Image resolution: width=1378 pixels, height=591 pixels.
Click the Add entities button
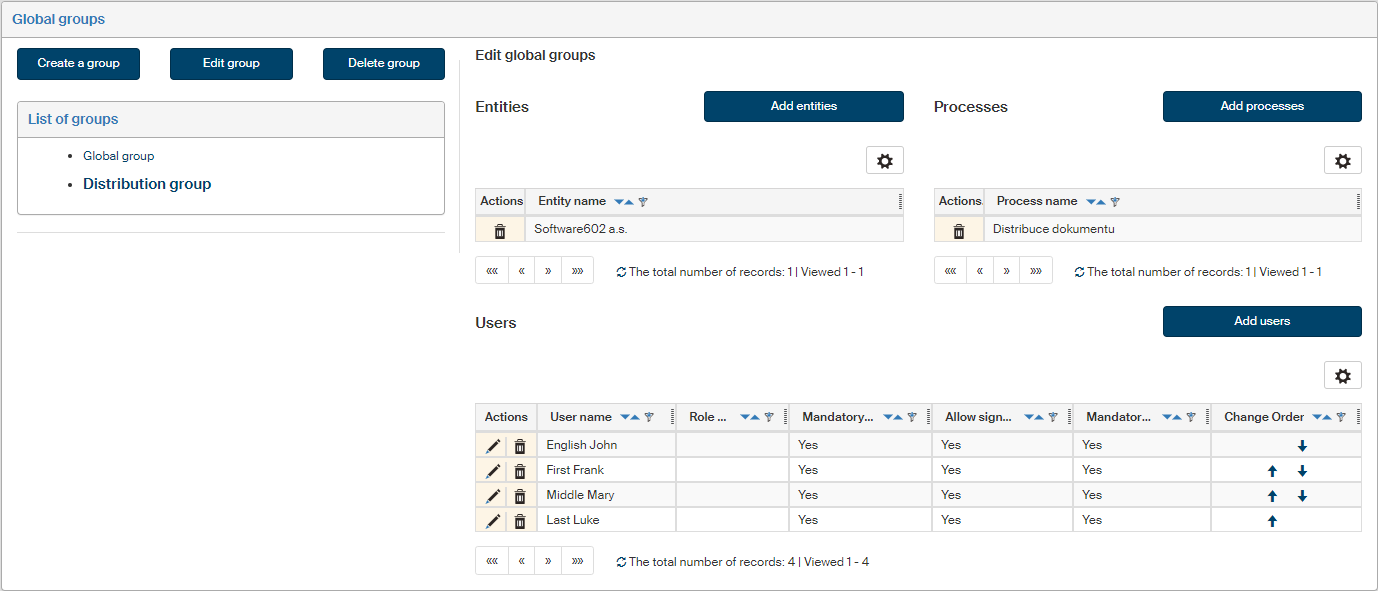(803, 106)
